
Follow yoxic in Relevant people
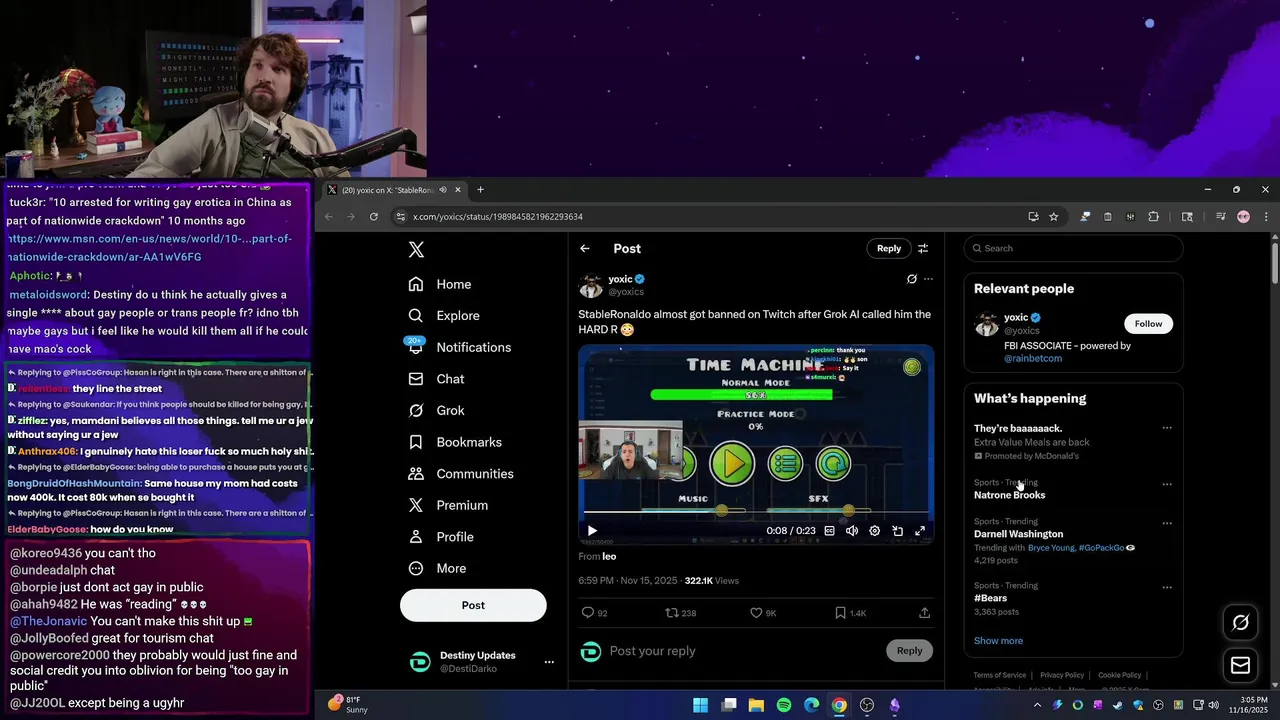point(1148,324)
